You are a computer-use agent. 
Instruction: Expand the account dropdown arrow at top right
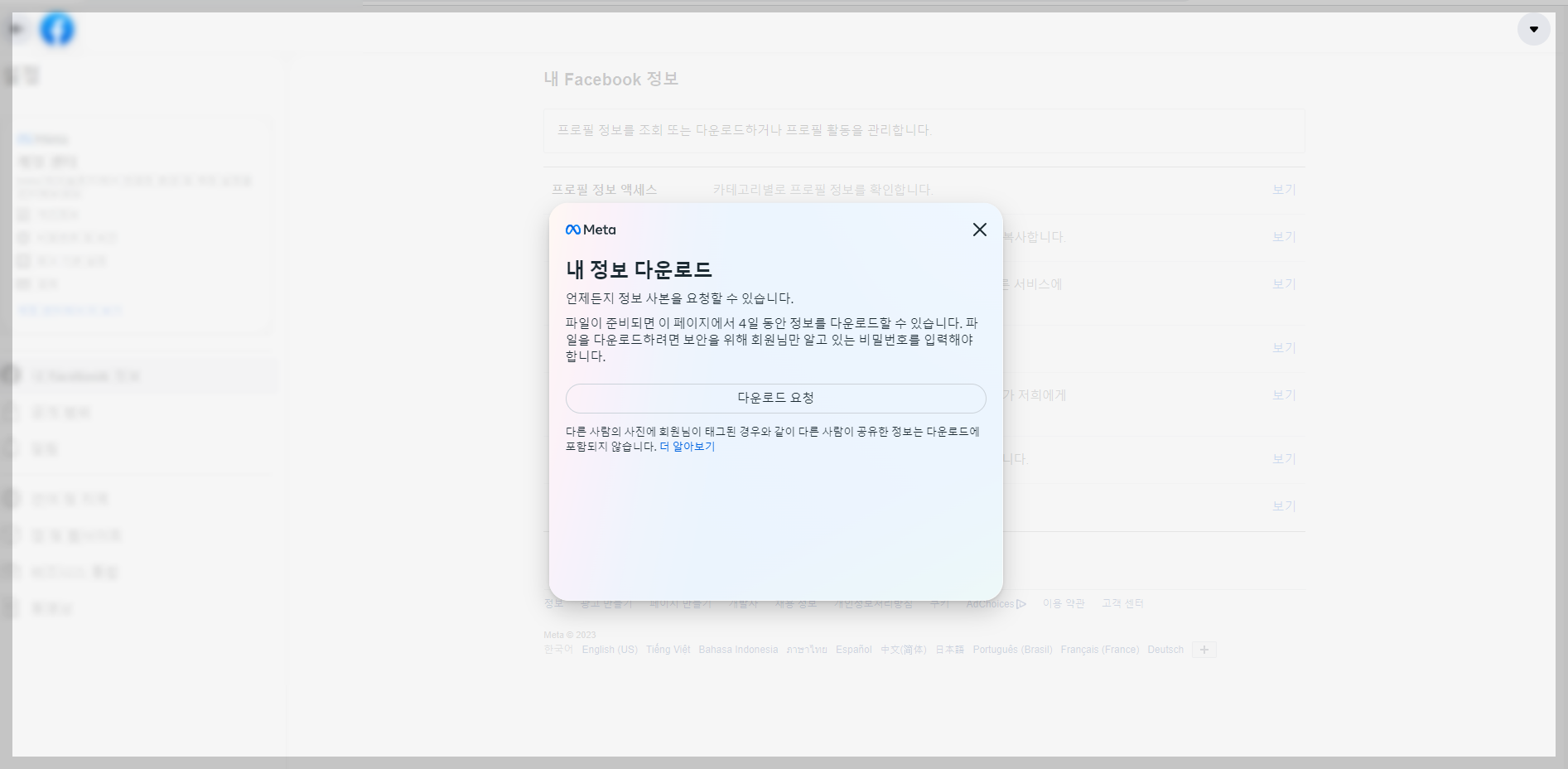pyautogui.click(x=1533, y=29)
